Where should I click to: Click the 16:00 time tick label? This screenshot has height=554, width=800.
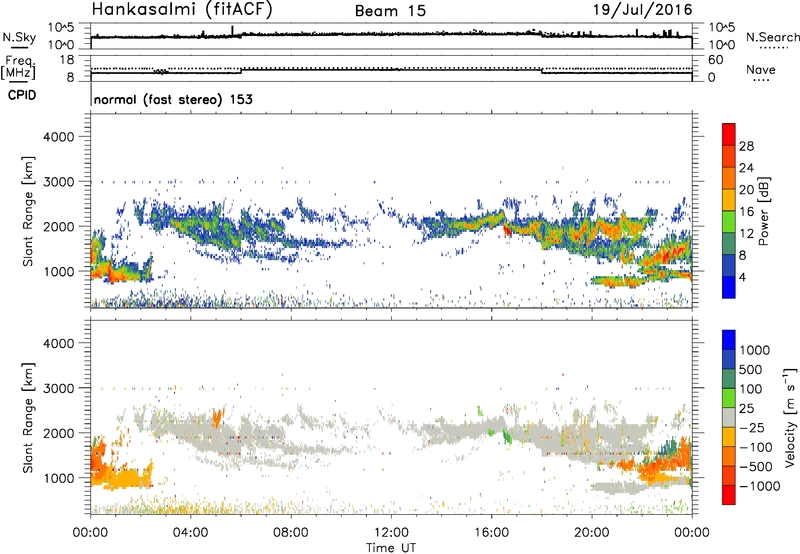coord(491,533)
